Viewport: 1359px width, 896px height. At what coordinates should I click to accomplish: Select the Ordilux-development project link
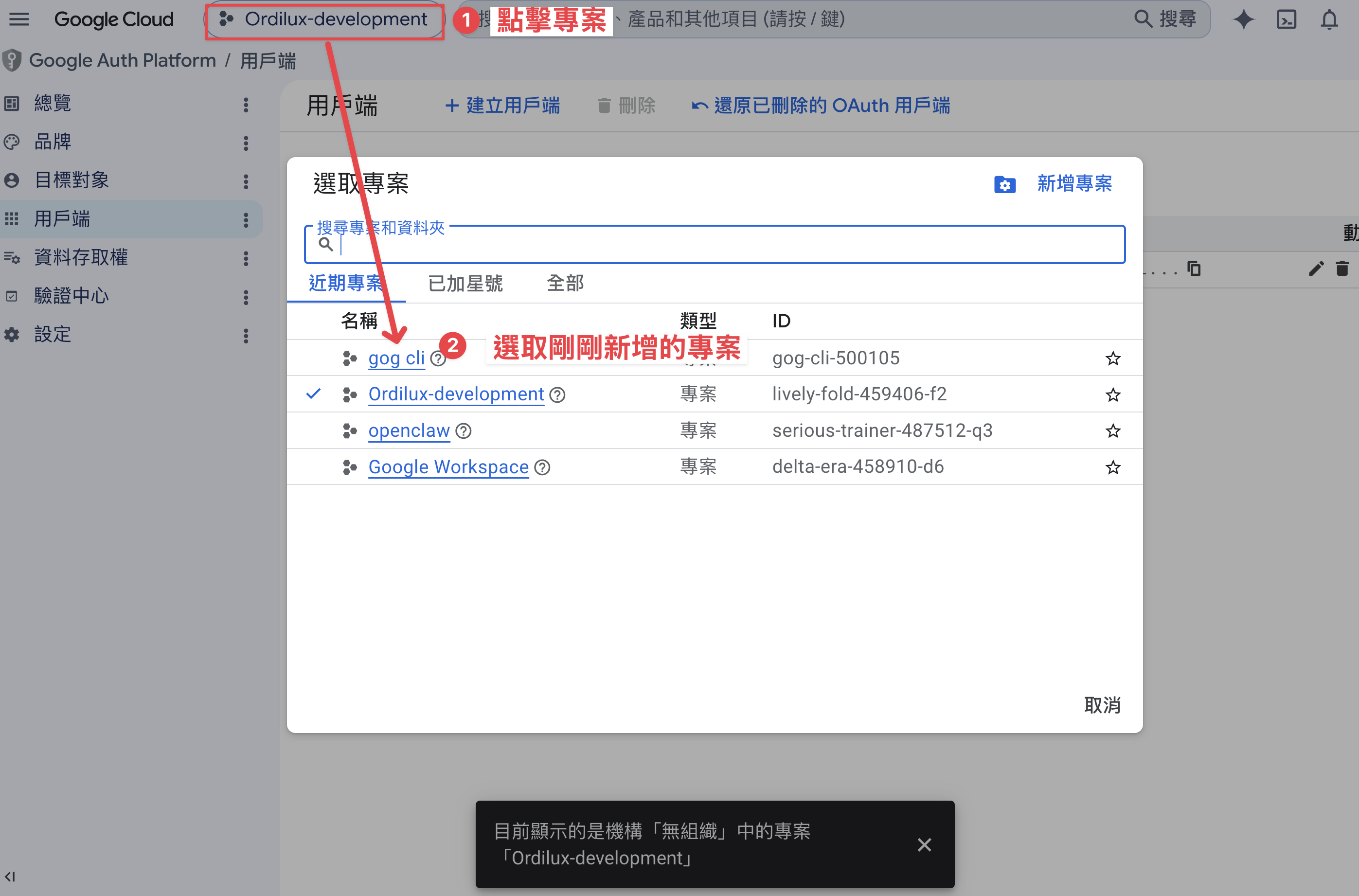pos(455,394)
